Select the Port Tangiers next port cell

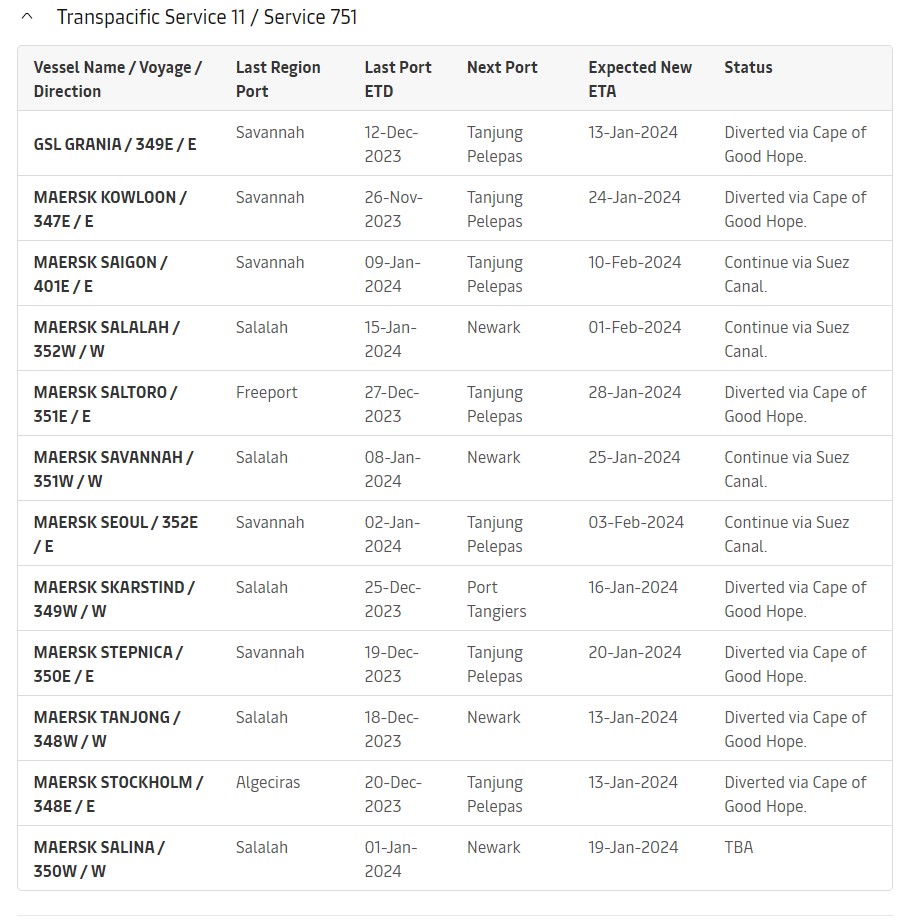(x=496, y=599)
